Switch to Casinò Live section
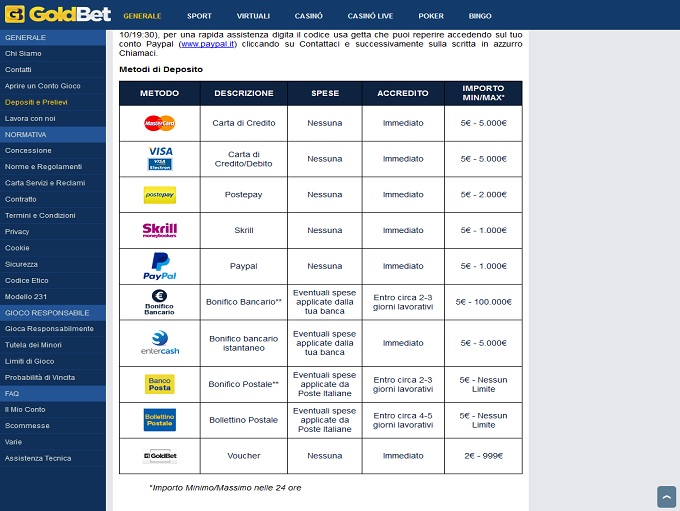 372,16
